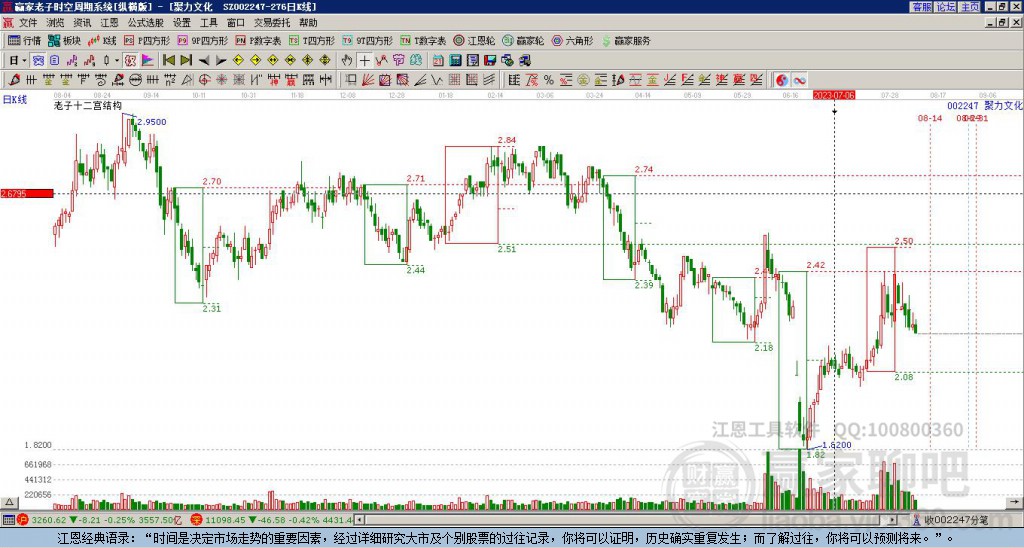Click the save floppy disk icon
The height and width of the screenshot is (548, 1024).
[490, 61]
